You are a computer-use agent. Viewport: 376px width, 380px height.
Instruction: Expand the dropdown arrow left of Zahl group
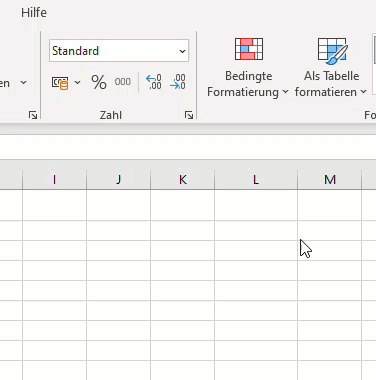[23, 82]
